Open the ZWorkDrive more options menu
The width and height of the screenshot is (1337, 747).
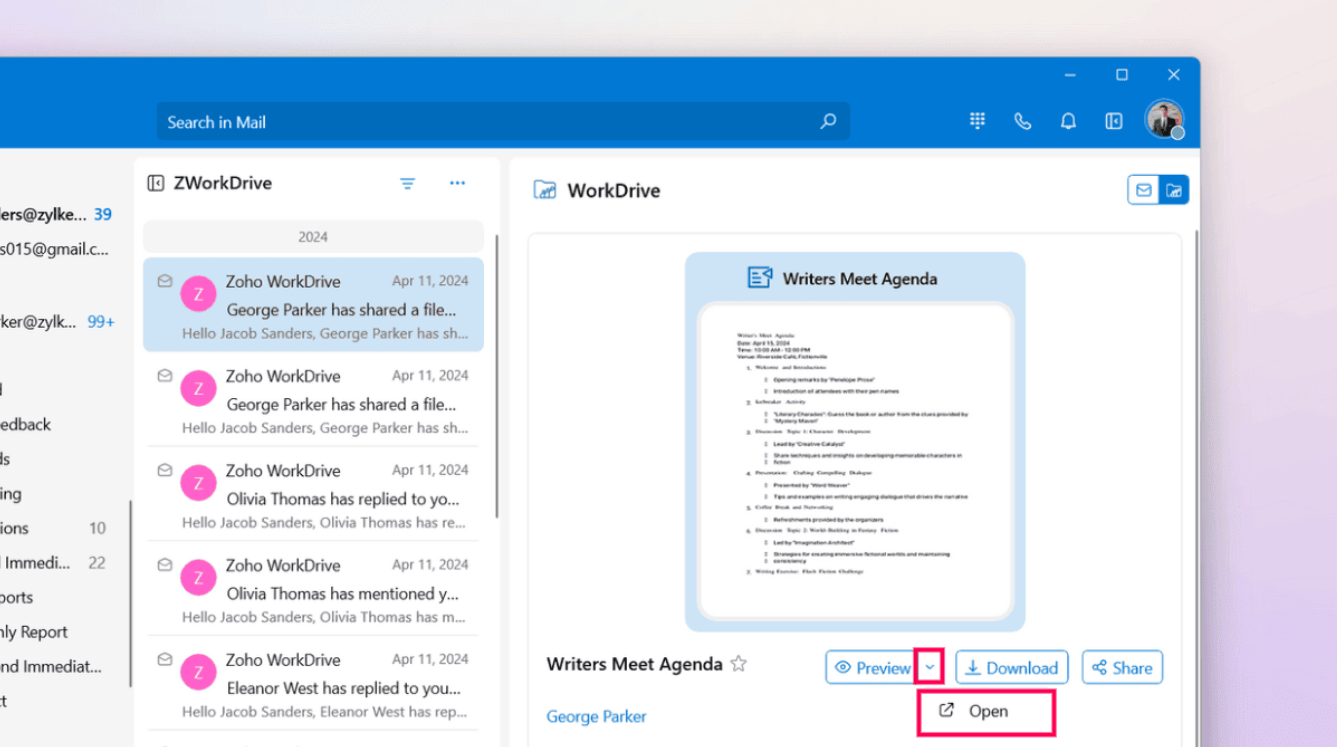point(457,183)
